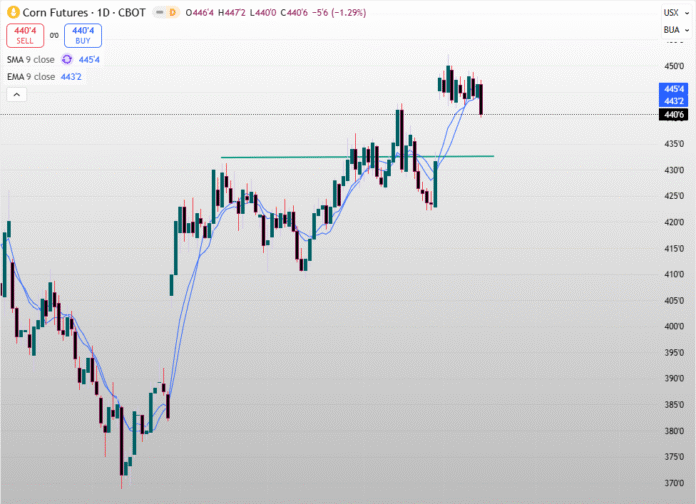Open the BUA unit dropdown
This screenshot has height=504, width=696.
(670, 30)
